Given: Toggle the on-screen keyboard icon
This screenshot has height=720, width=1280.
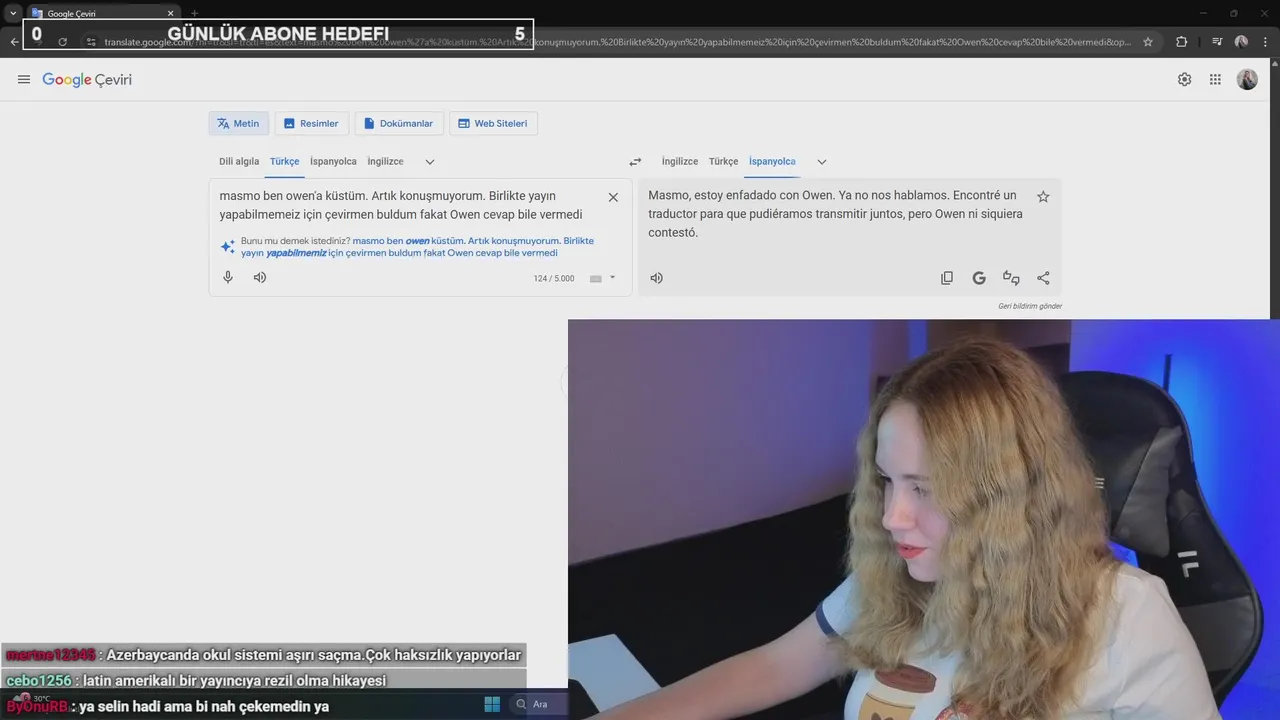Looking at the screenshot, I should 596,278.
